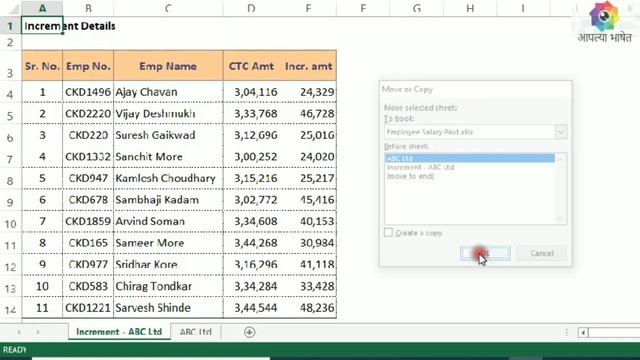The height and width of the screenshot is (360, 640).
Task: Select column H header
Action: point(470,8)
